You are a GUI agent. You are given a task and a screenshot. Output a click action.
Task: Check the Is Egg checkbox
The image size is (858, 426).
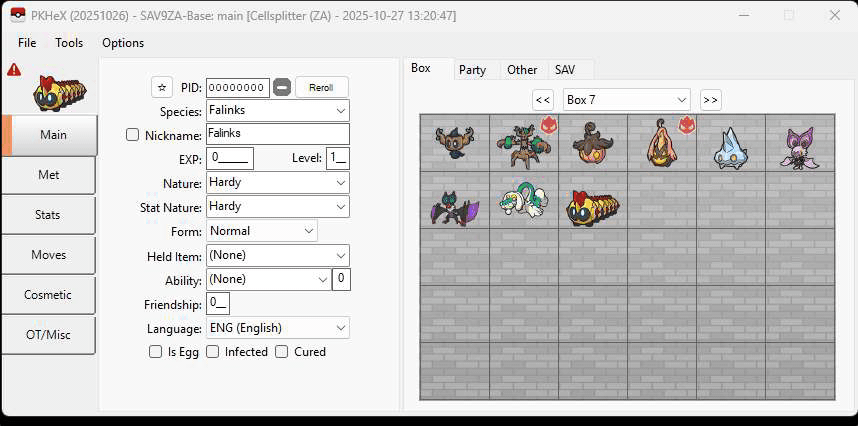point(155,352)
